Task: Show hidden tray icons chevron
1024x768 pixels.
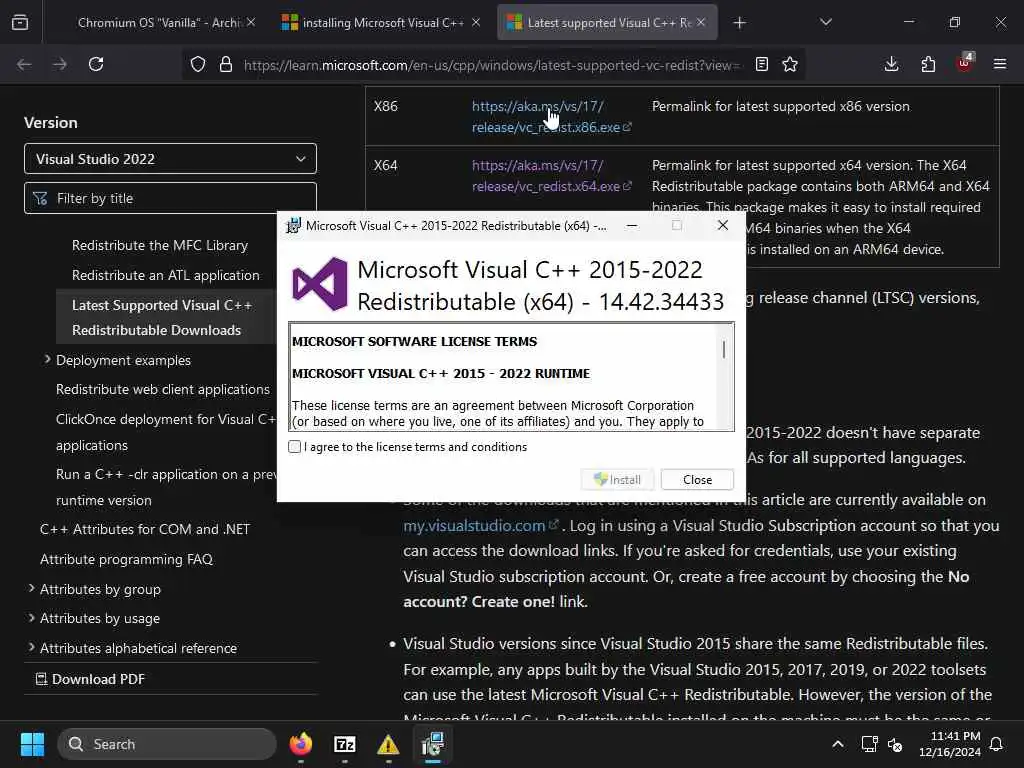Action: click(837, 744)
